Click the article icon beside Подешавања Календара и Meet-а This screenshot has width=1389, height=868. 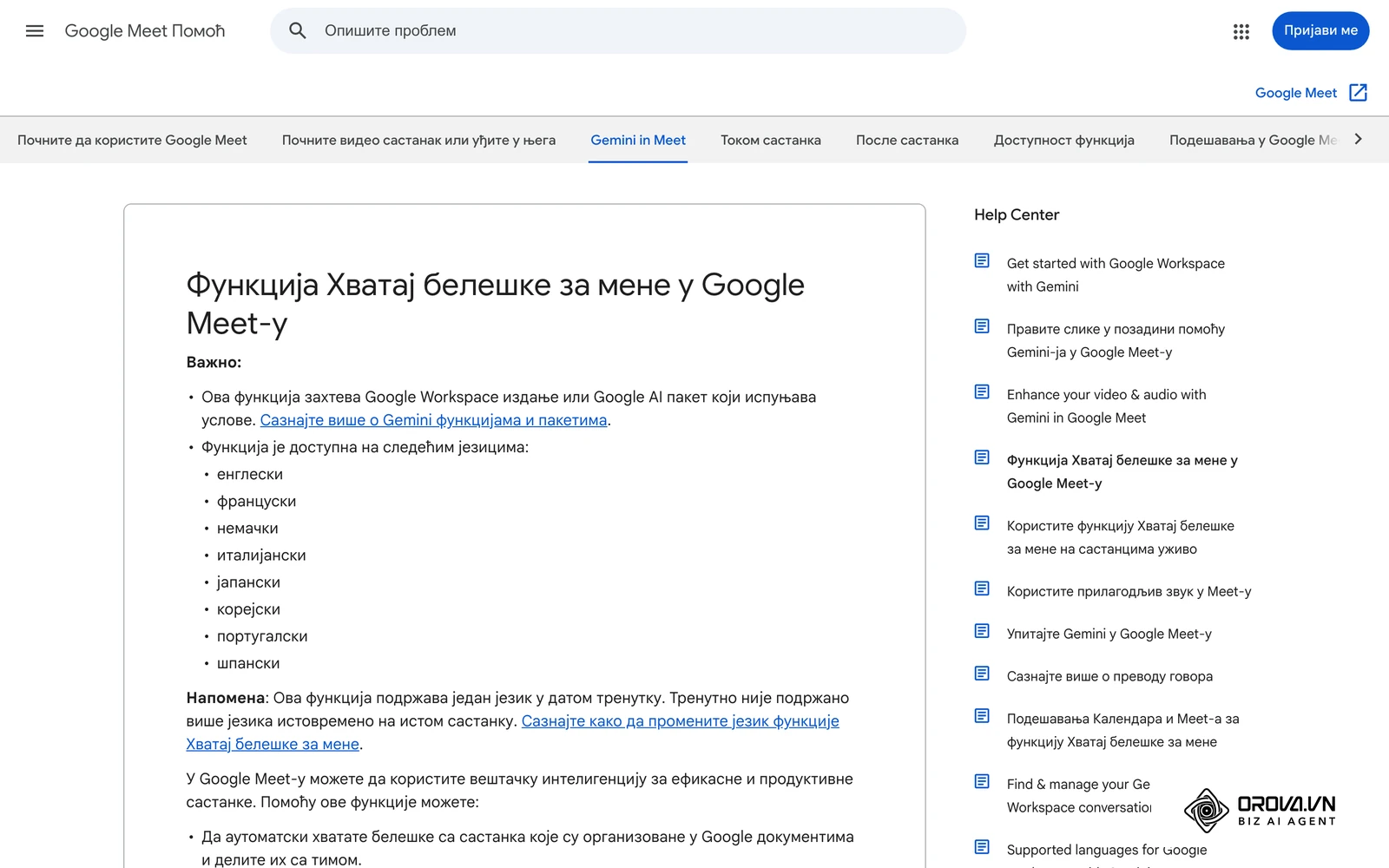tap(982, 716)
